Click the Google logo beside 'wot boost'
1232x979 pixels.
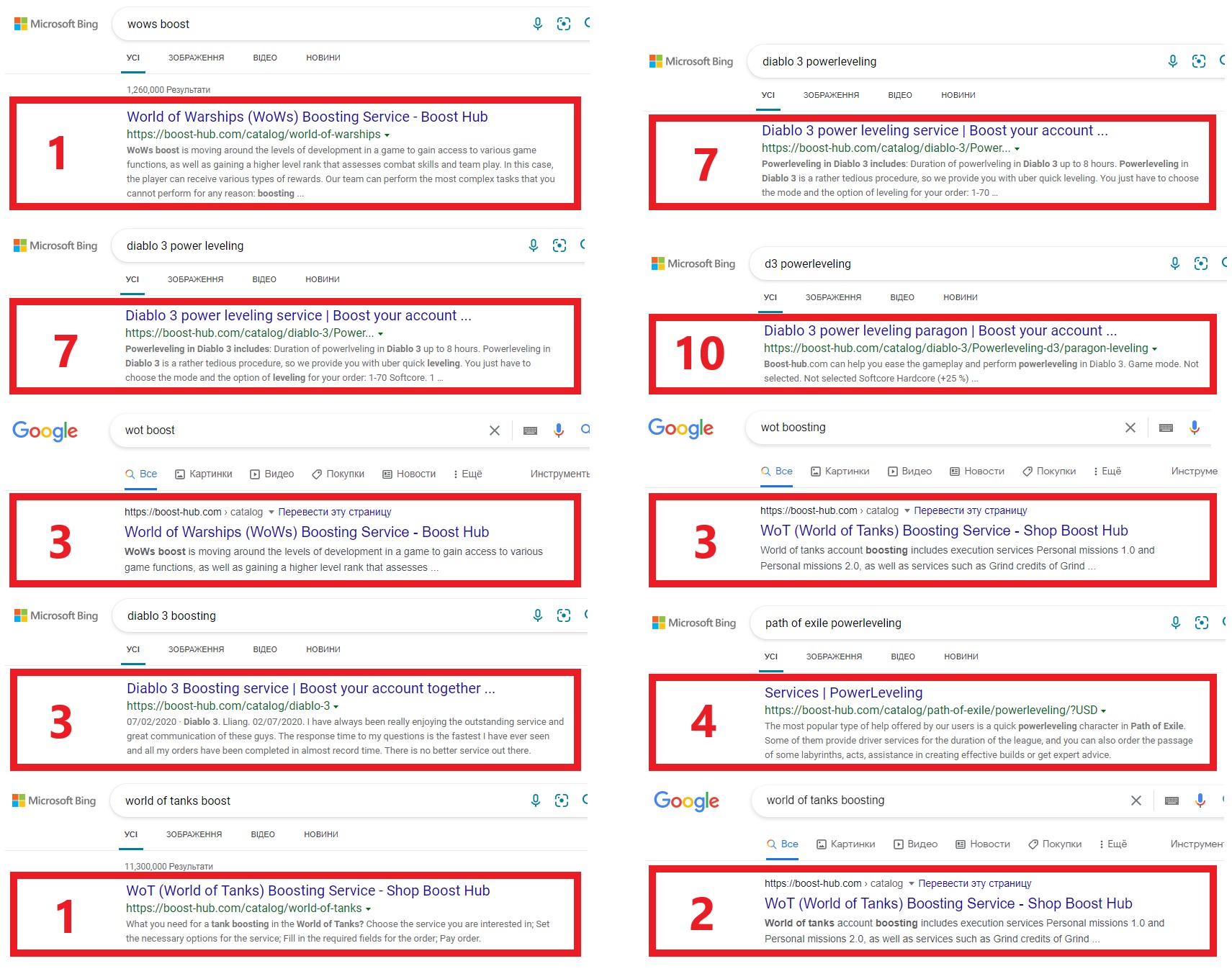point(45,430)
